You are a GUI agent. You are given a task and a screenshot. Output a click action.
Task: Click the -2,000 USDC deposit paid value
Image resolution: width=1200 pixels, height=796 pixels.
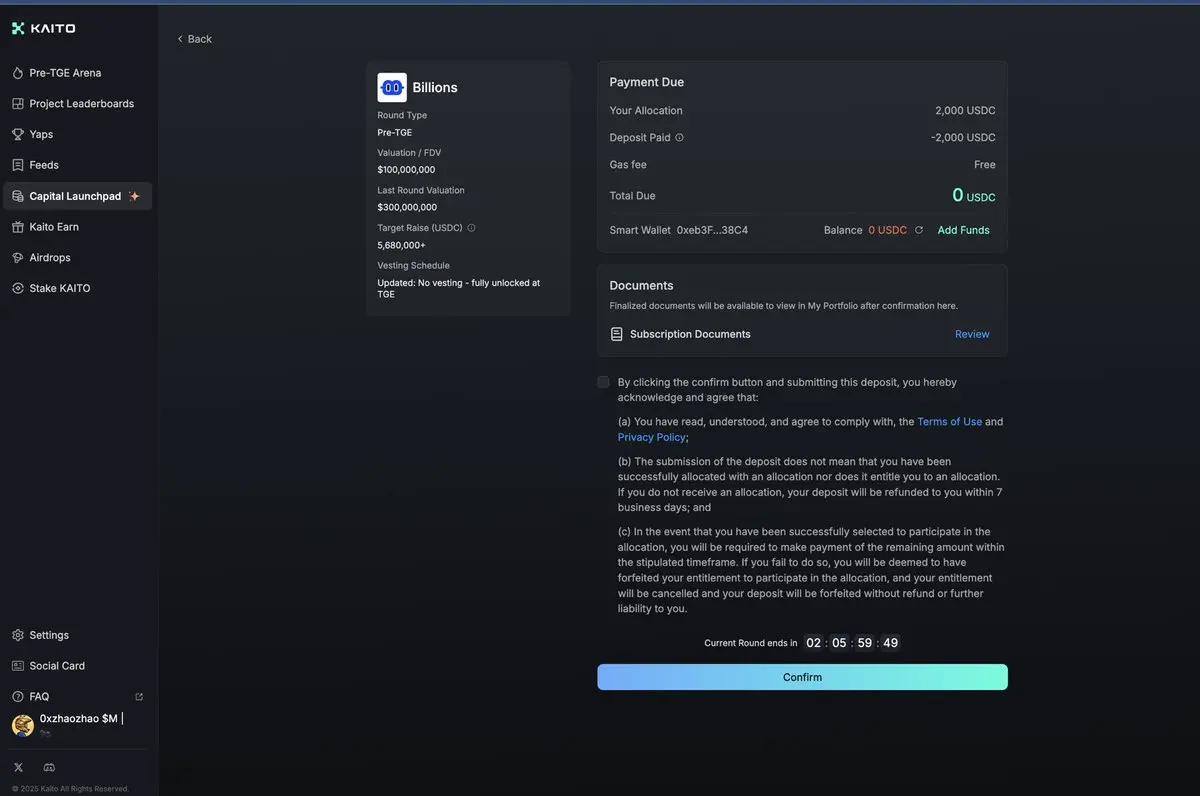(963, 138)
